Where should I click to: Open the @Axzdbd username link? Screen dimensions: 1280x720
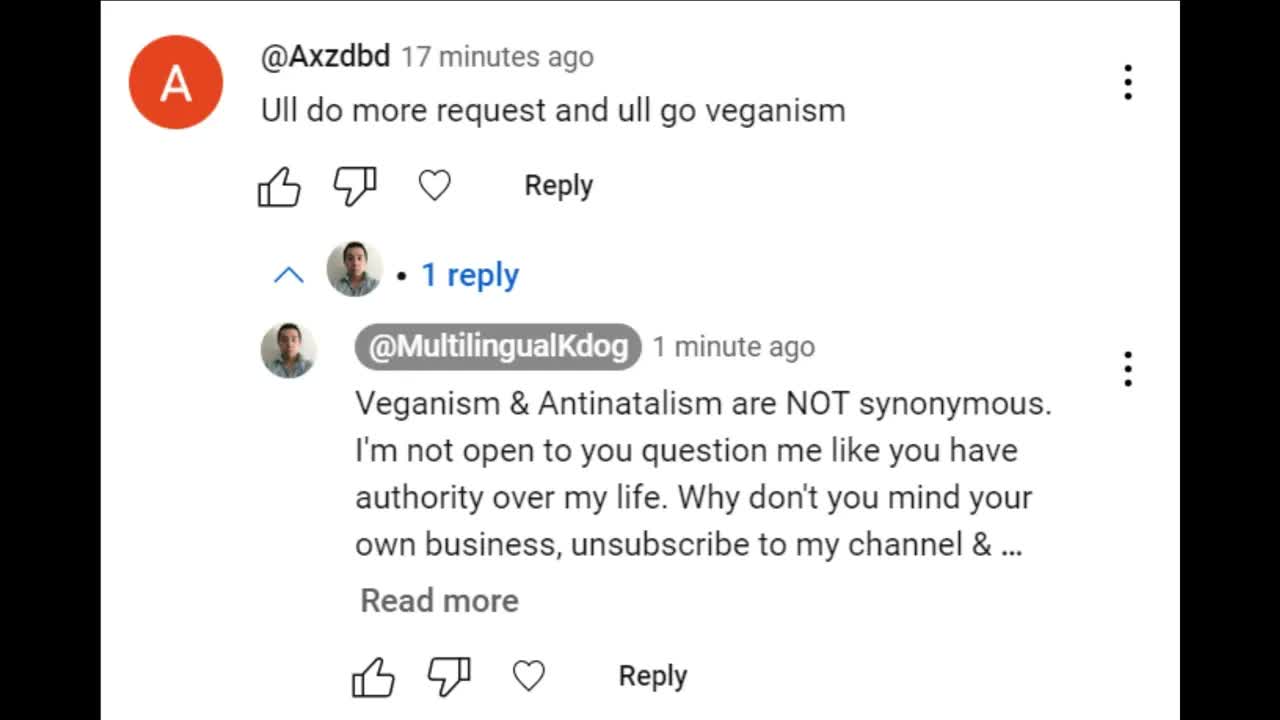(x=325, y=57)
